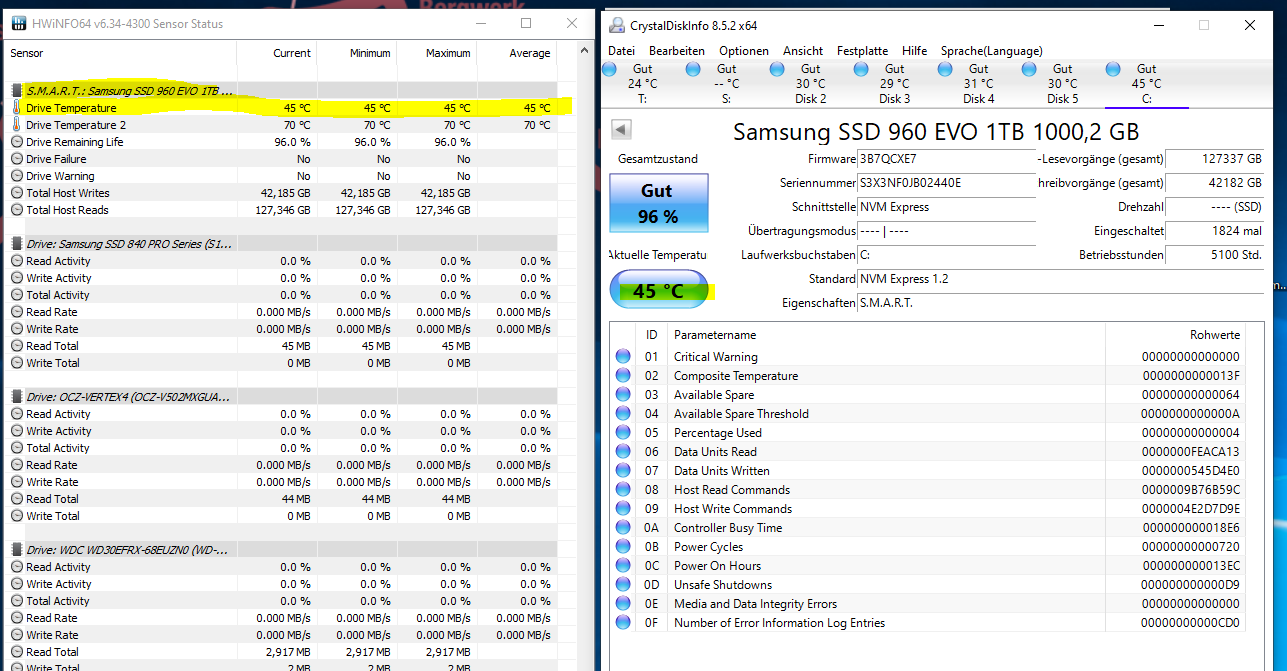The height and width of the screenshot is (671, 1287).
Task: Click the Drive Temperature 2 thermometer icon
Action: 17,125
